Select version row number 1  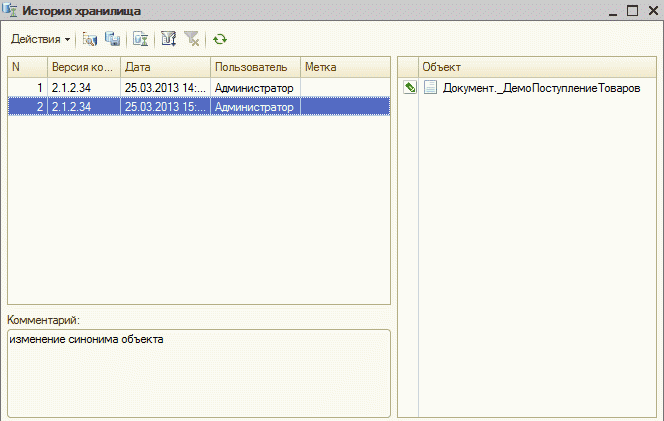pyautogui.click(x=170, y=88)
